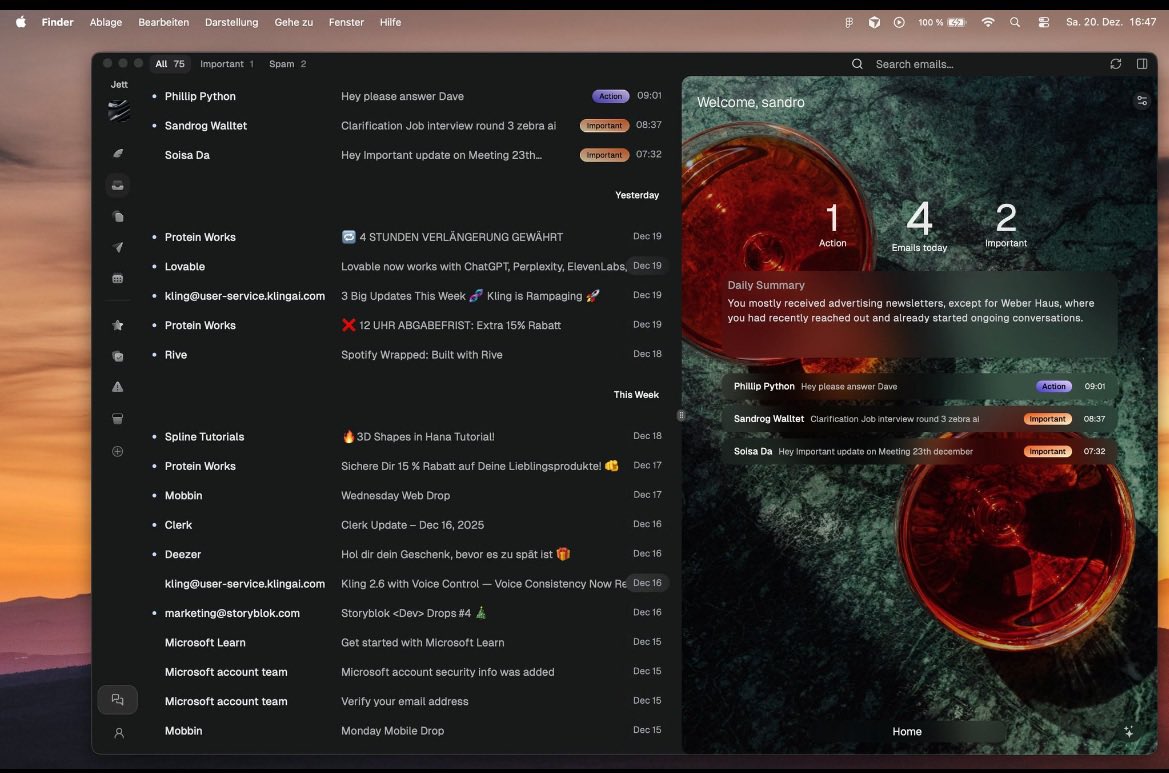Open the Lovable email row
Viewport: 1169px width, 773px height.
coord(407,266)
